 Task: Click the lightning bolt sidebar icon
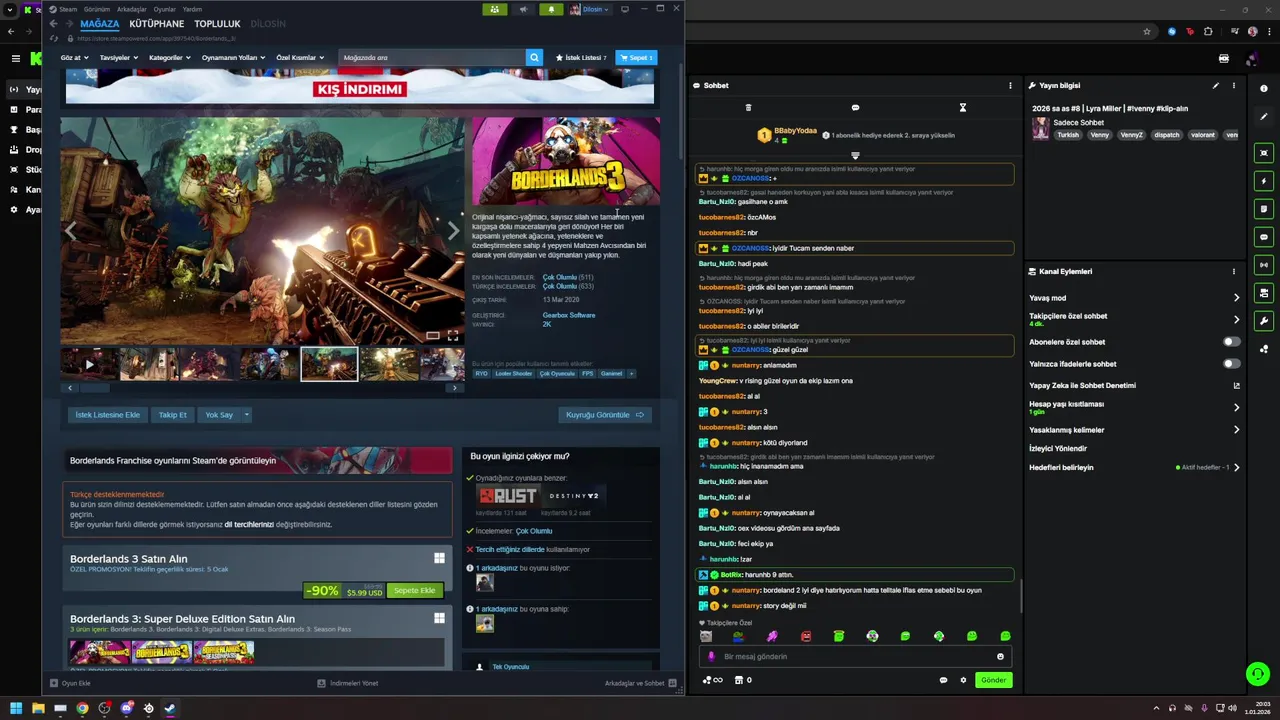tap(1265, 181)
